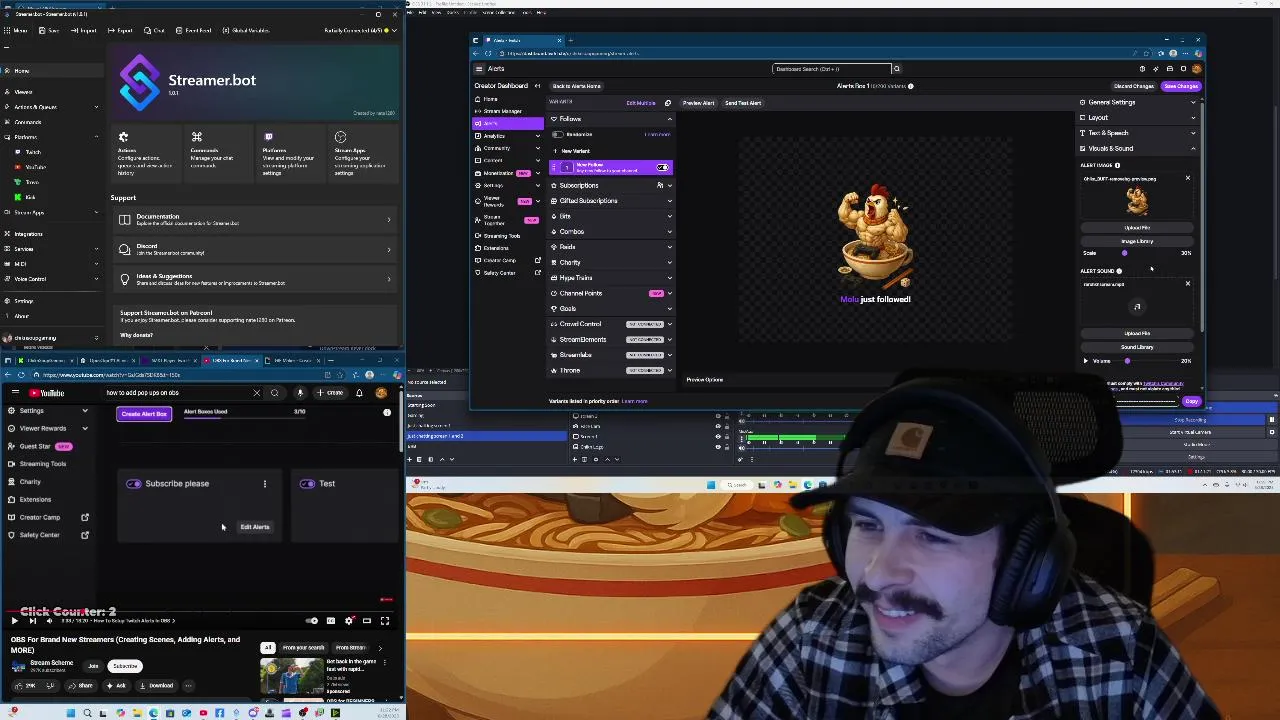Expand Raids alert section
Screen dimensions: 1280x720
click(670, 247)
